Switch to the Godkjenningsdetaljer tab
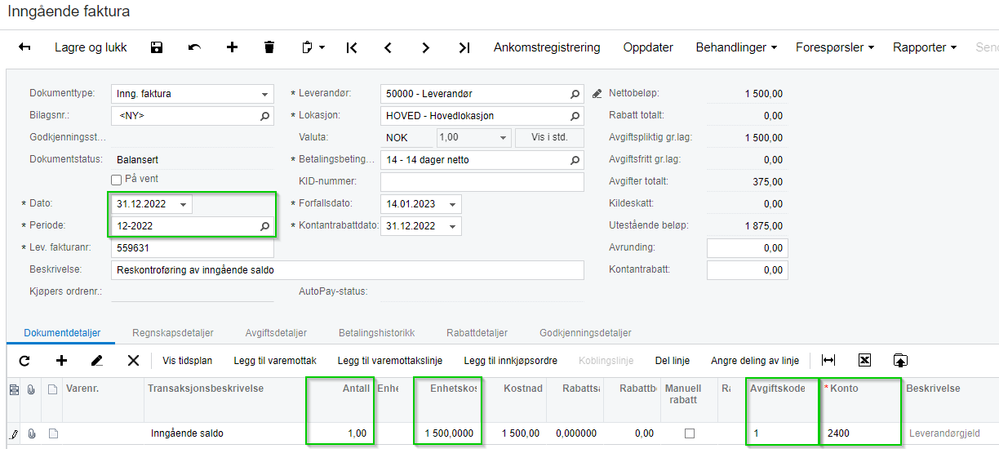The height and width of the screenshot is (449, 999). click(585, 333)
